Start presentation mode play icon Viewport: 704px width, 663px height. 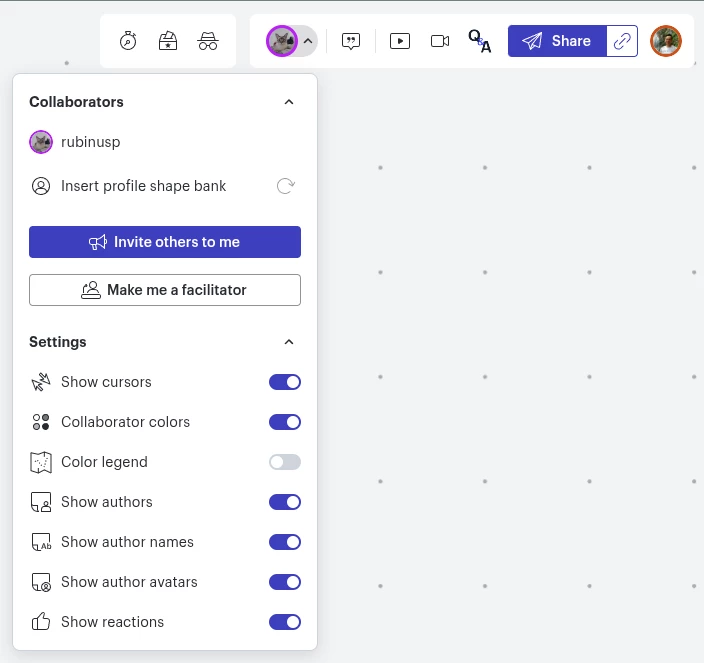pos(400,41)
